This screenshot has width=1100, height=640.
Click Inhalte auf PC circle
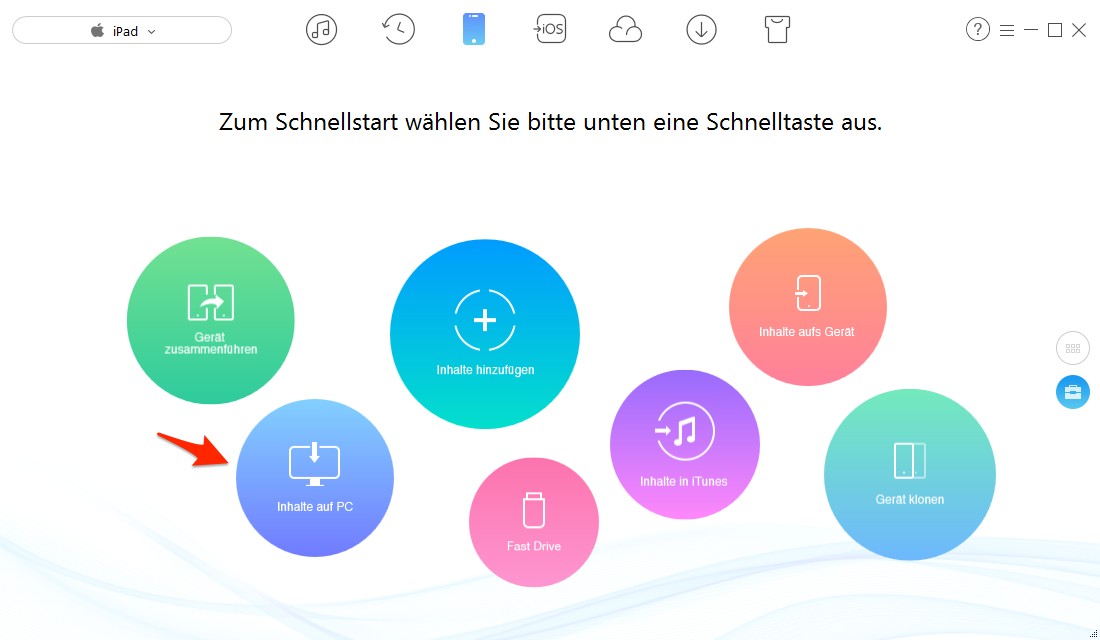tap(315, 478)
